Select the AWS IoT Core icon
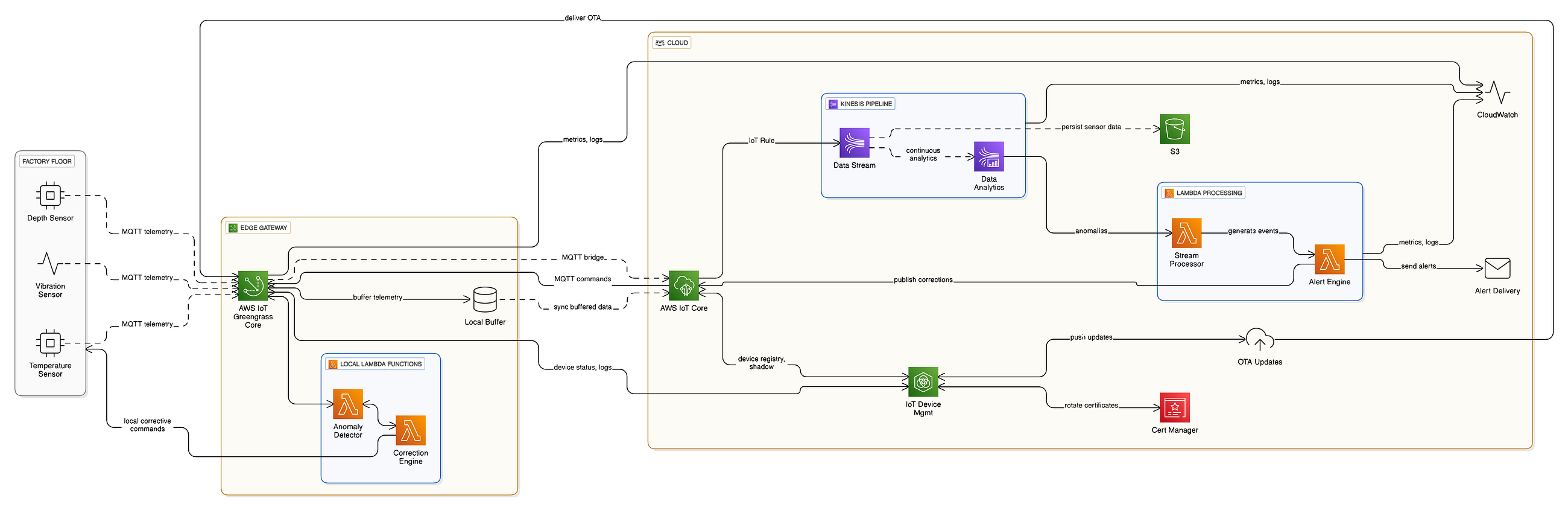 click(684, 285)
